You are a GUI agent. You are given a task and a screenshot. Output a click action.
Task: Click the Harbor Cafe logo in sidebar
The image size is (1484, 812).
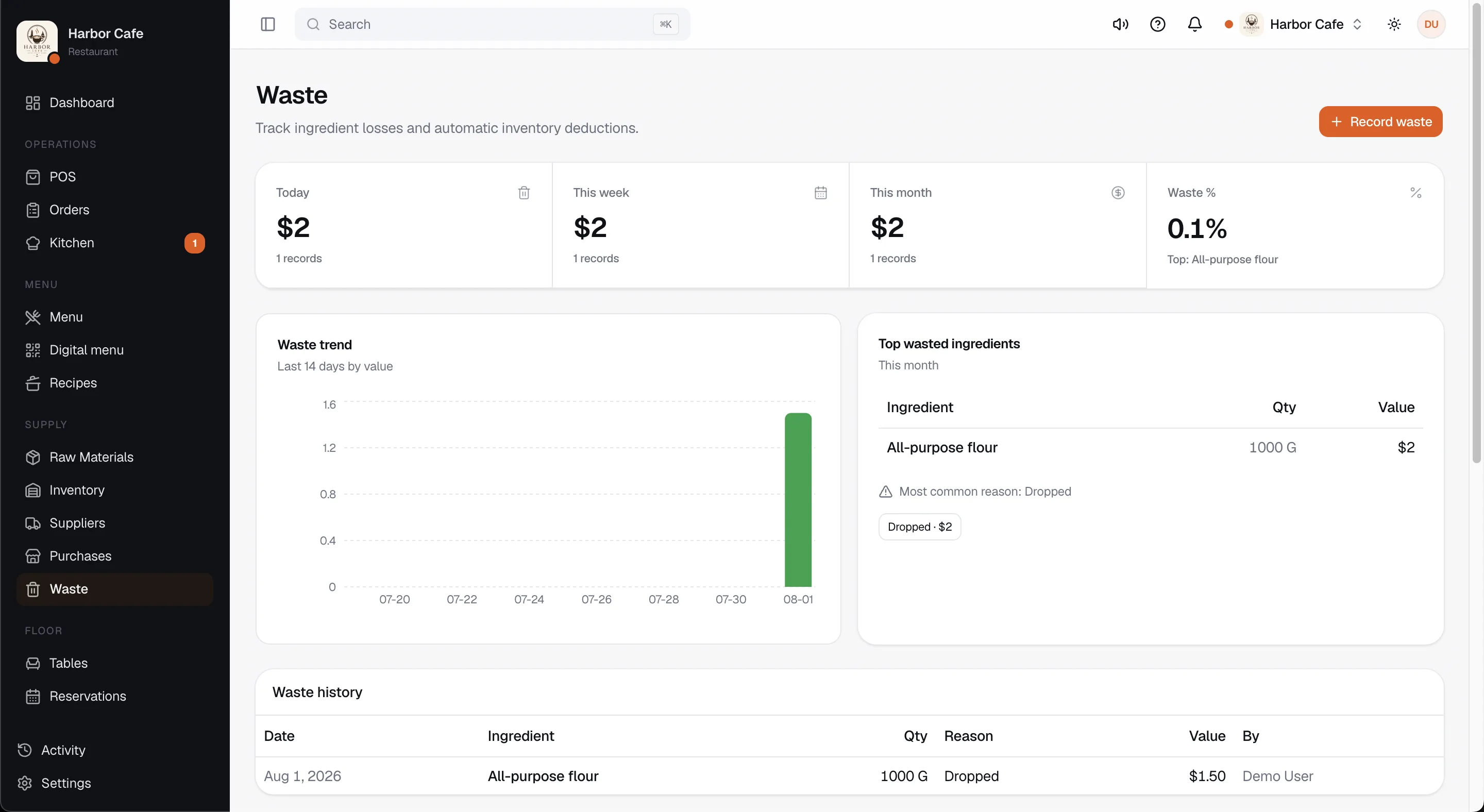pos(37,41)
